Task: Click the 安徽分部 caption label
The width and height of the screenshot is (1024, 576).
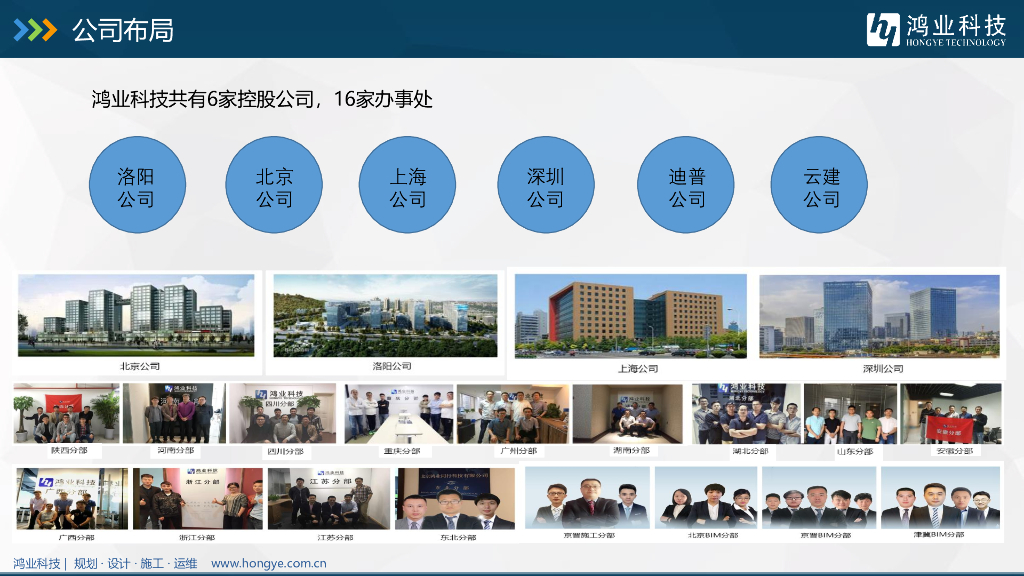Action: [955, 451]
